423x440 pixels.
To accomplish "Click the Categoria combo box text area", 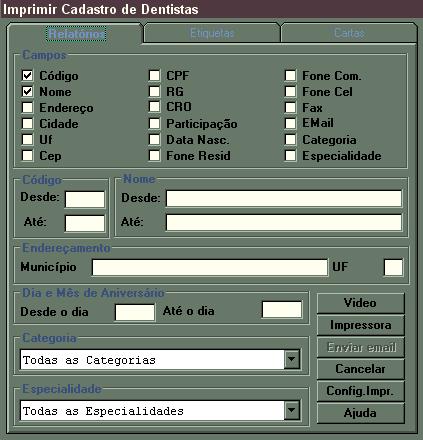I will (x=152, y=360).
